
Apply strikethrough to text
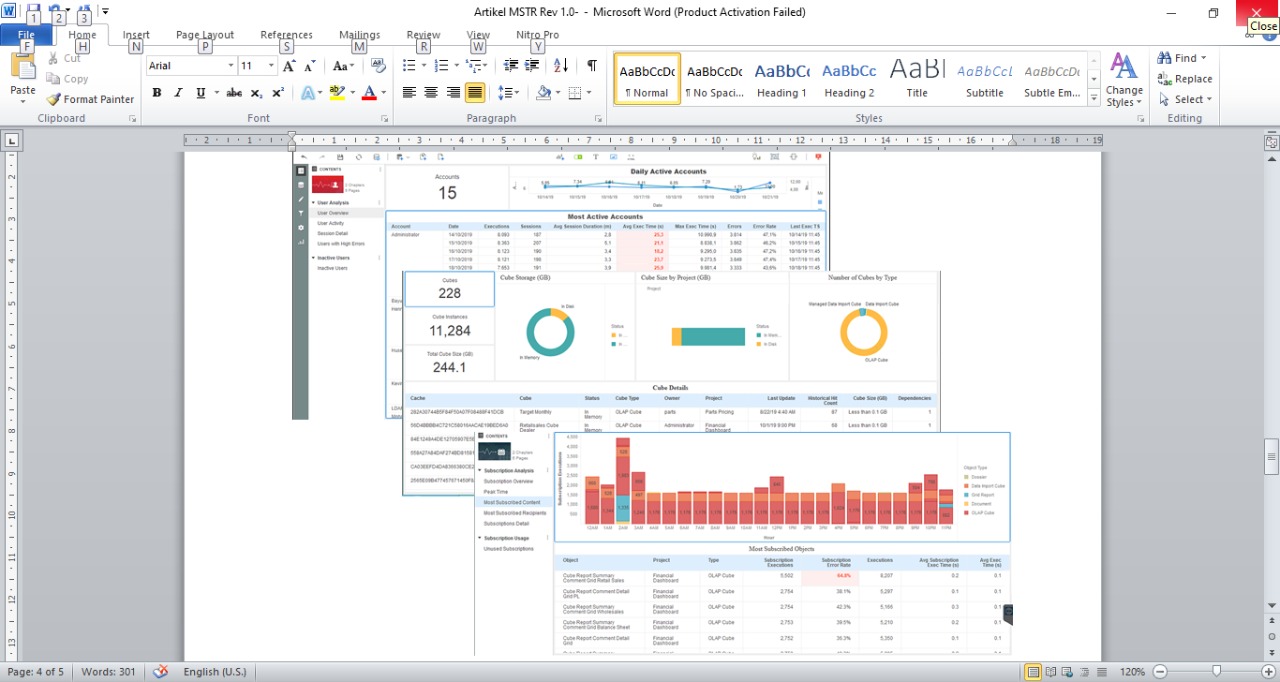tap(234, 93)
